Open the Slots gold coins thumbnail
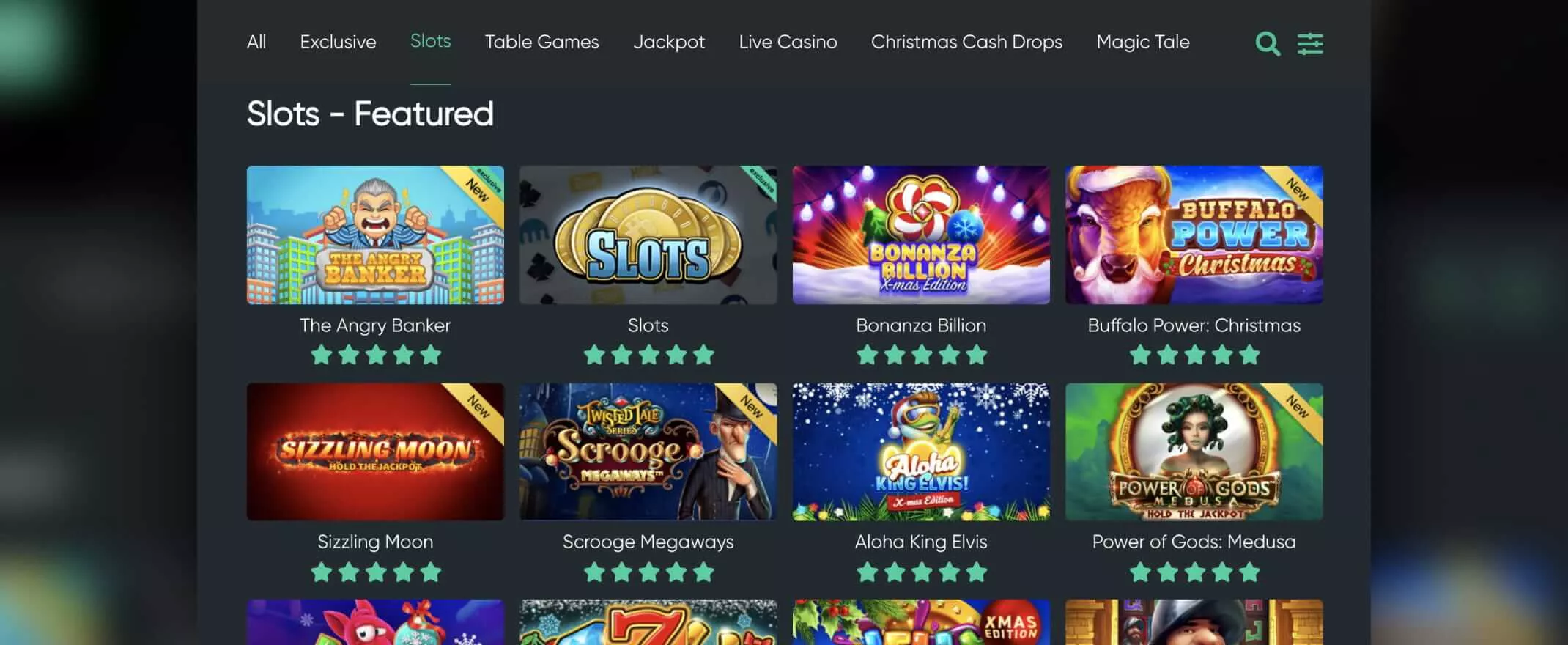 pos(648,235)
